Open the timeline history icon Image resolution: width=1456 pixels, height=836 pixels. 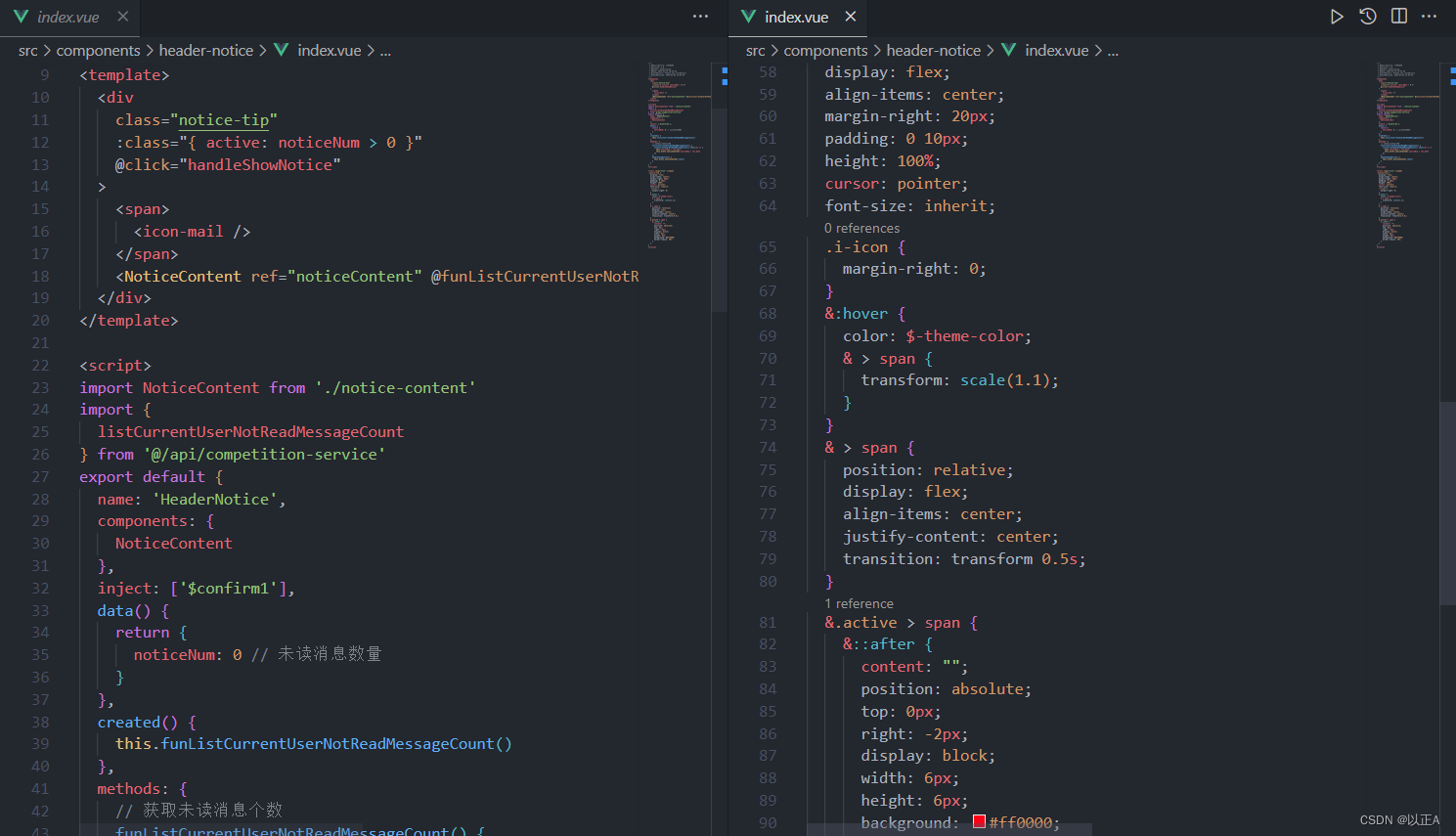[1368, 17]
